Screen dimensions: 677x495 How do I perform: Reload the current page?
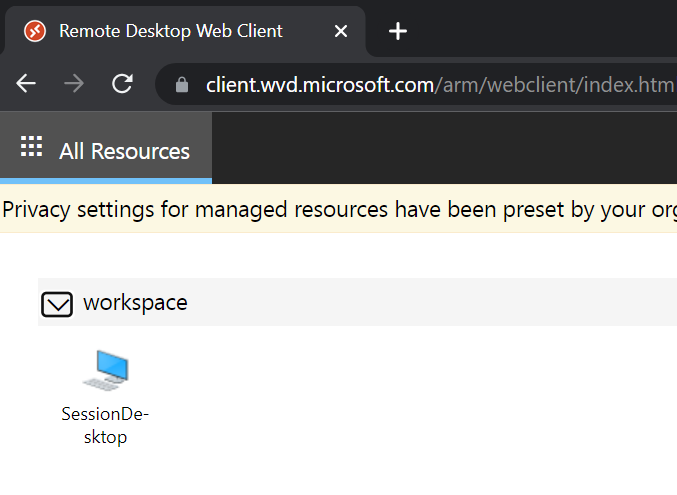pyautogui.click(x=122, y=84)
